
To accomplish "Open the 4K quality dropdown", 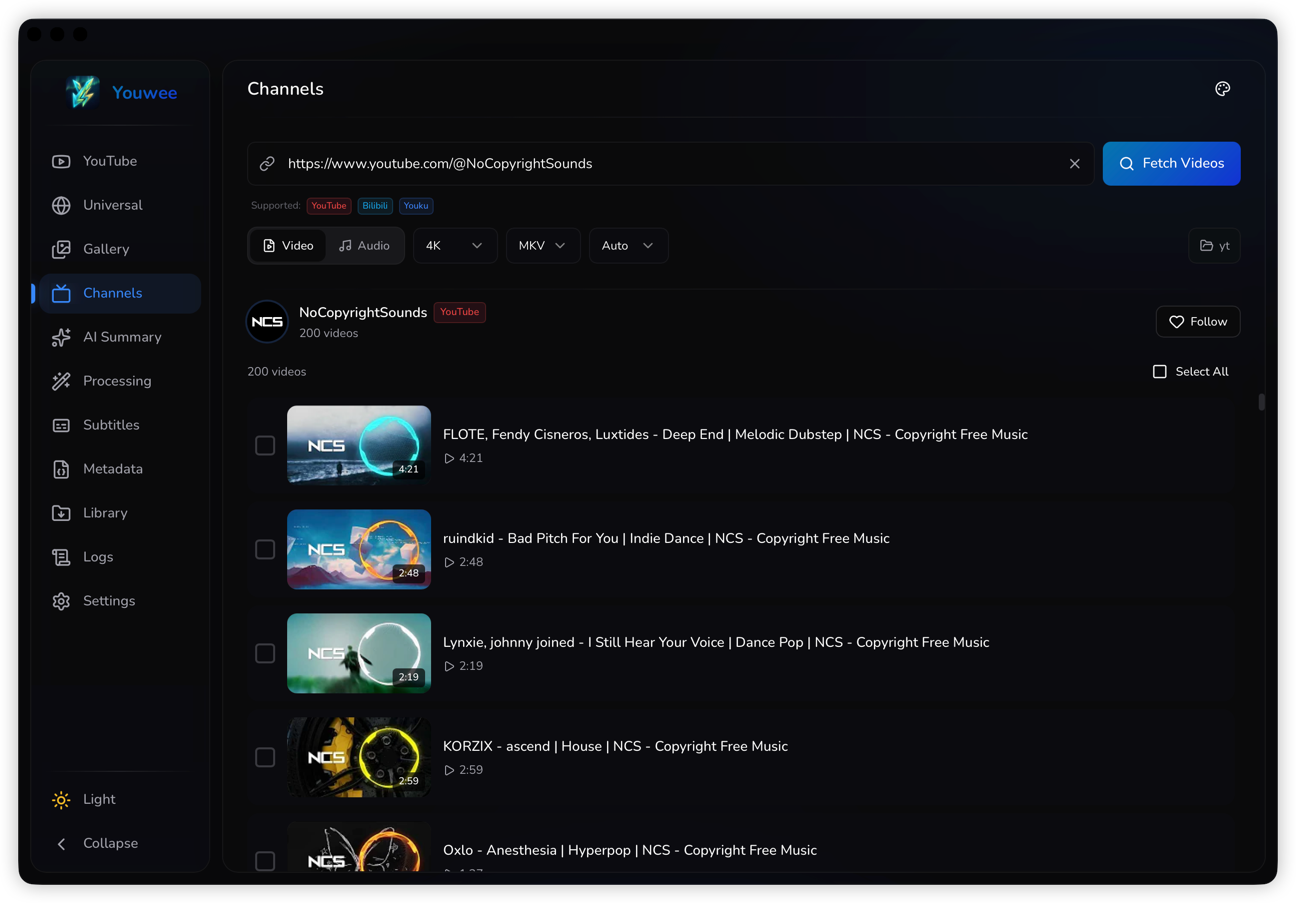I will point(455,246).
